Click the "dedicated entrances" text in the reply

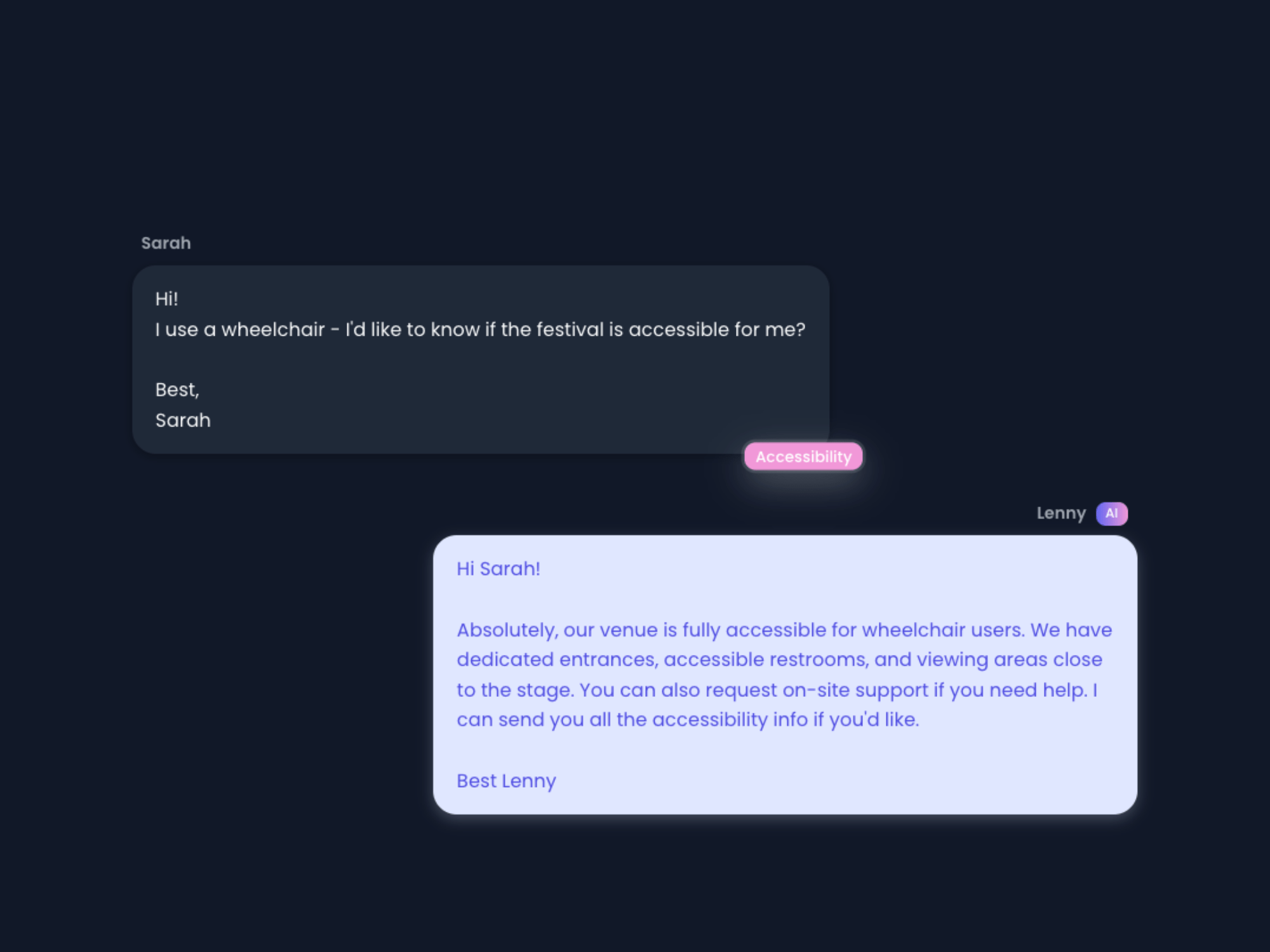[556, 659]
